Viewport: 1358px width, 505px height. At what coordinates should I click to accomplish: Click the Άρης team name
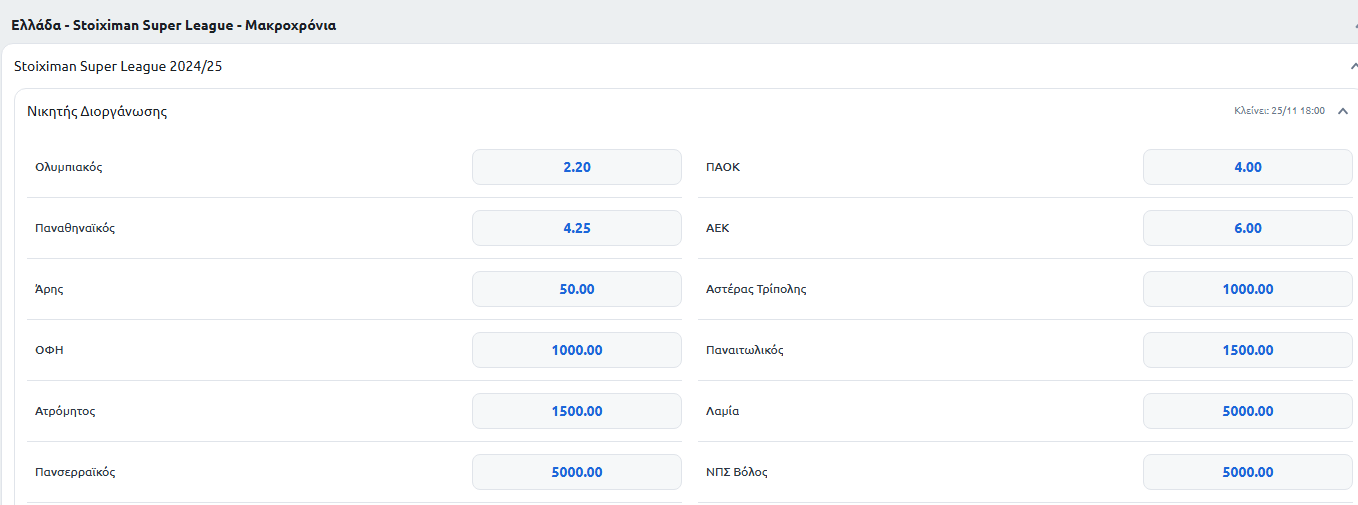click(49, 289)
